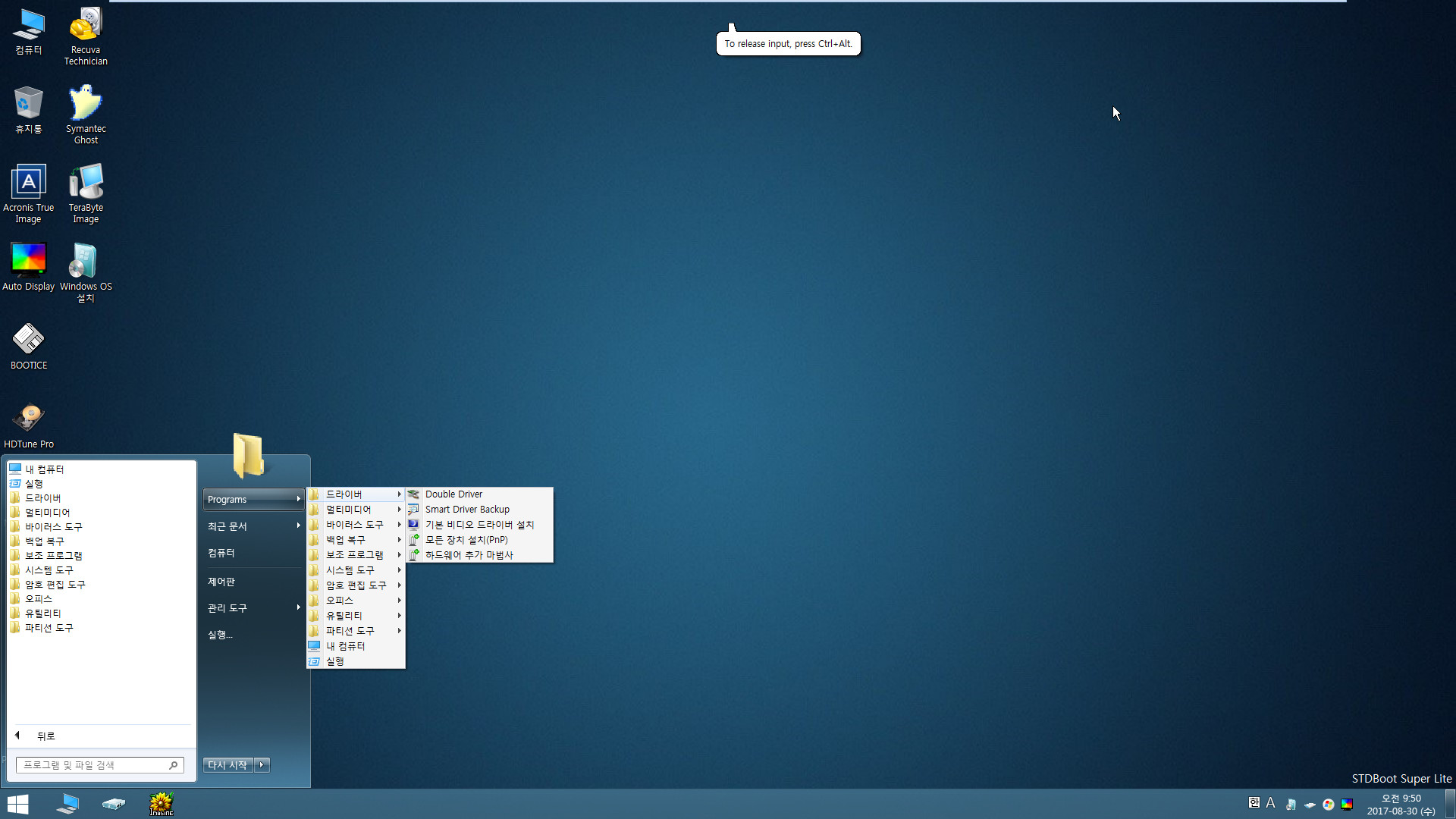Click the Windows Start button

click(x=17, y=804)
